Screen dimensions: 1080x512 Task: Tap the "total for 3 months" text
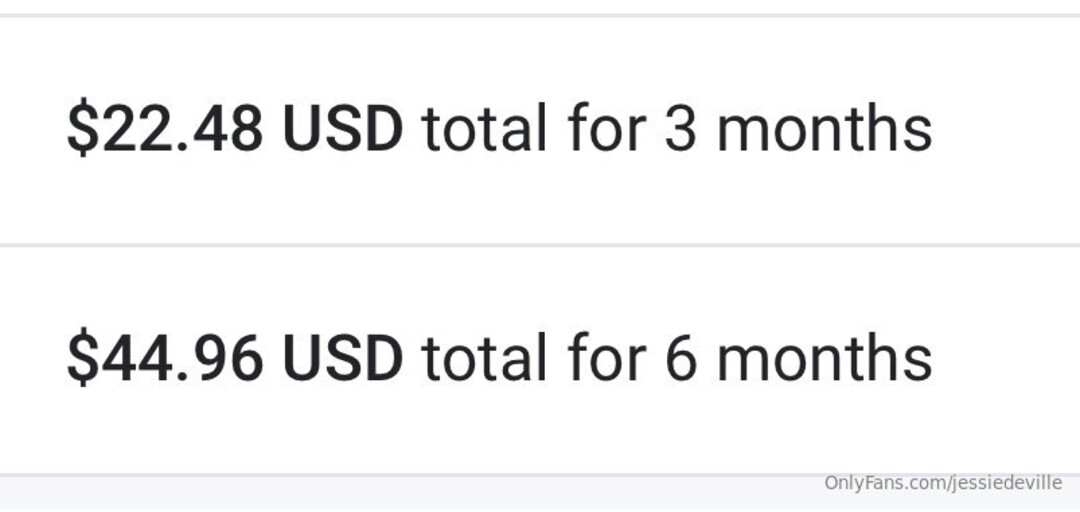tap(676, 130)
